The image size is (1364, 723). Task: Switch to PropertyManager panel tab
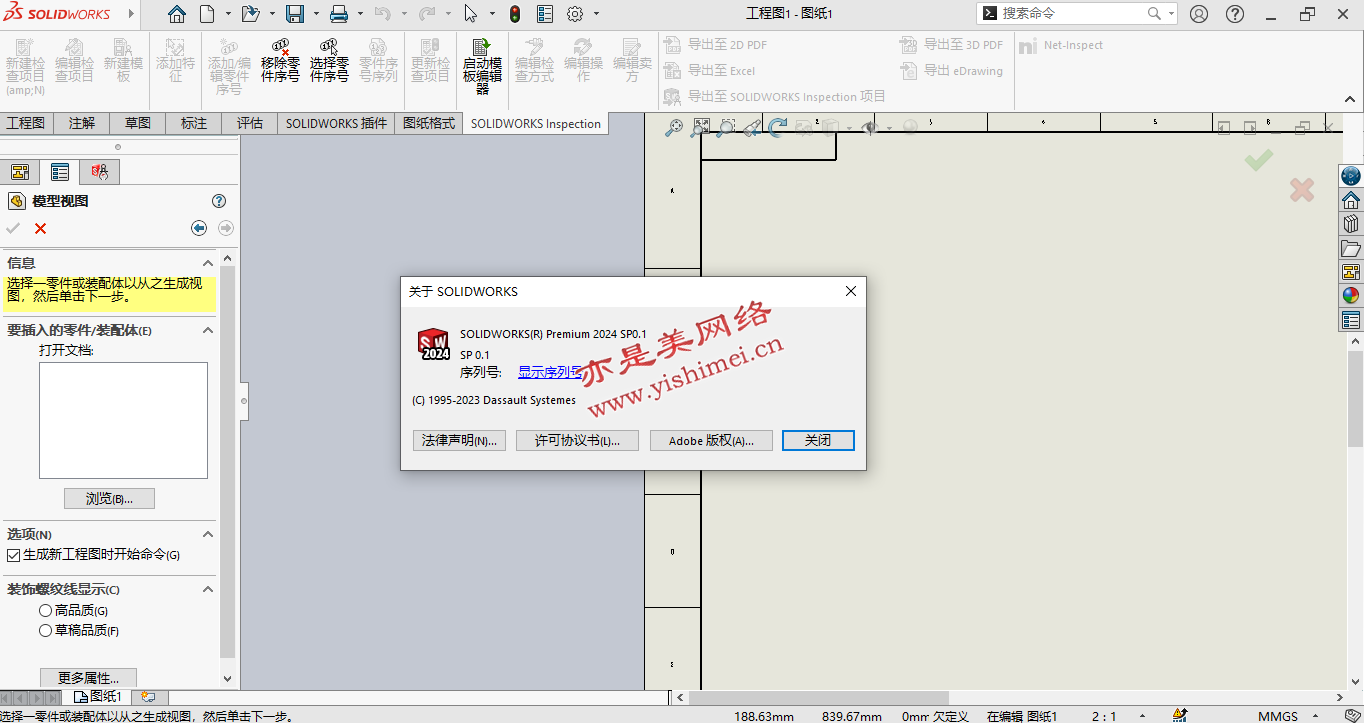(x=60, y=172)
